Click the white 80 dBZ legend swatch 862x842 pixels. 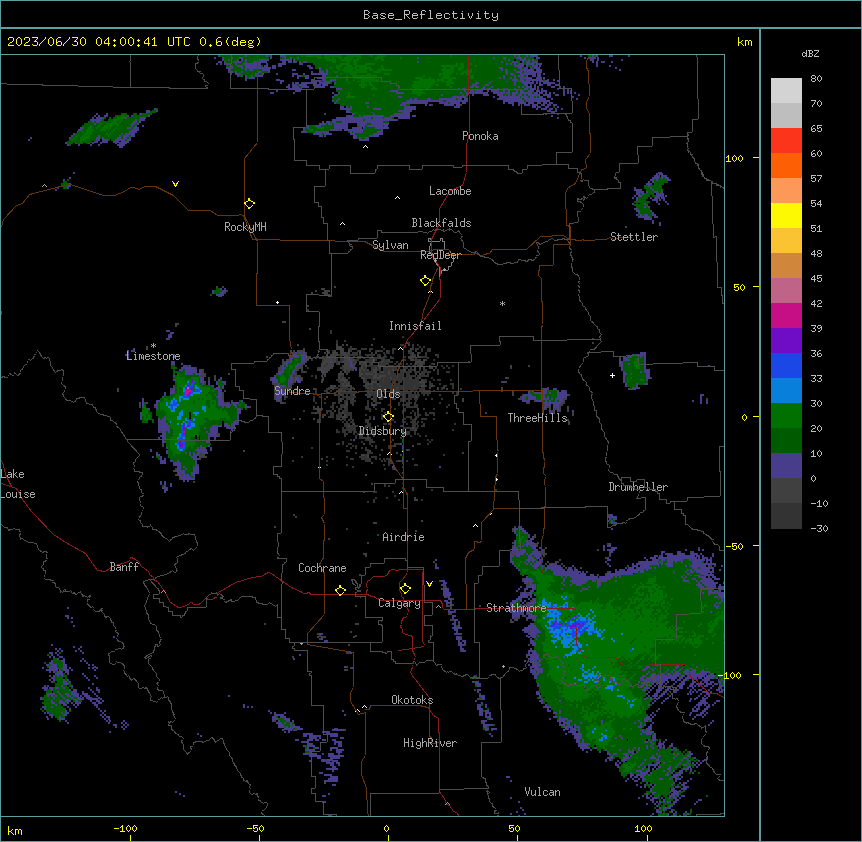pyautogui.click(x=786, y=91)
